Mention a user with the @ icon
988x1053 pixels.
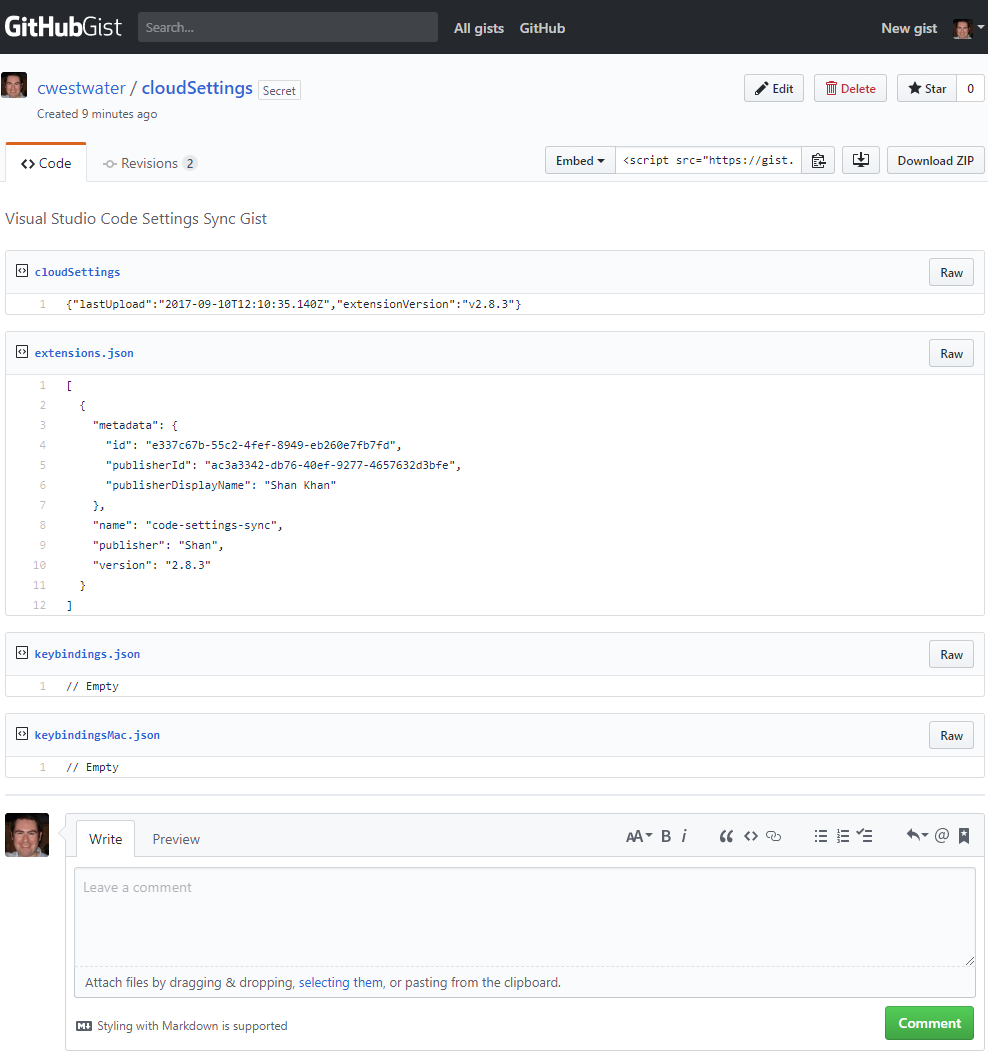coord(942,835)
